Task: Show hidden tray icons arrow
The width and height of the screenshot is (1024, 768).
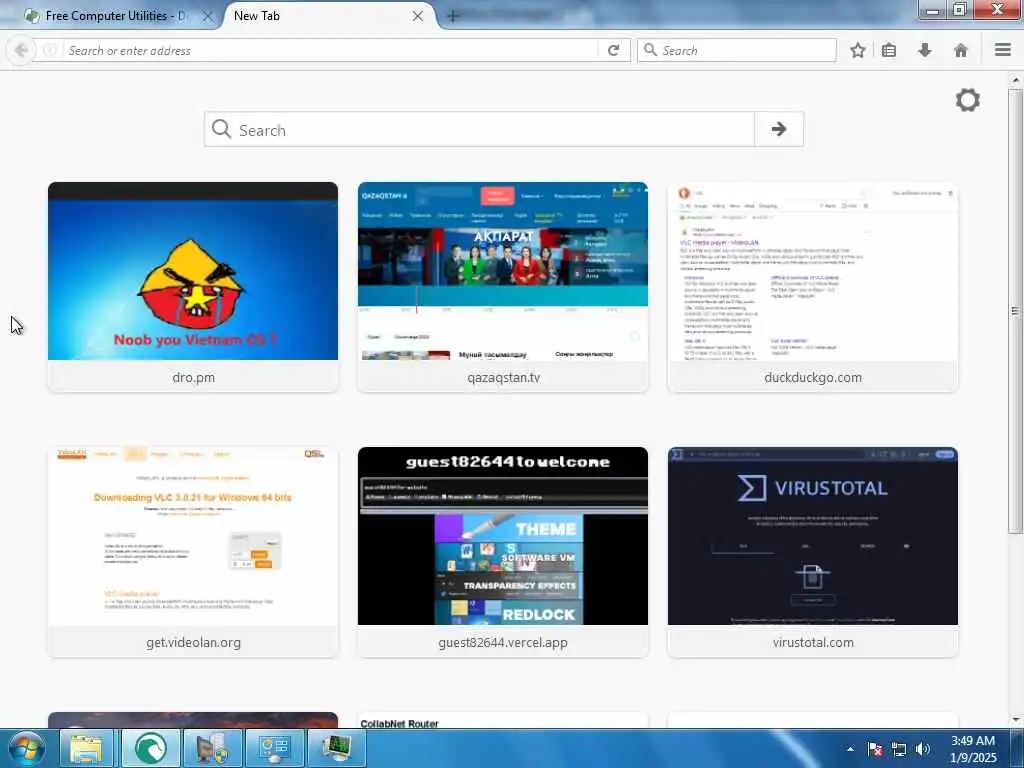Action: [850, 749]
